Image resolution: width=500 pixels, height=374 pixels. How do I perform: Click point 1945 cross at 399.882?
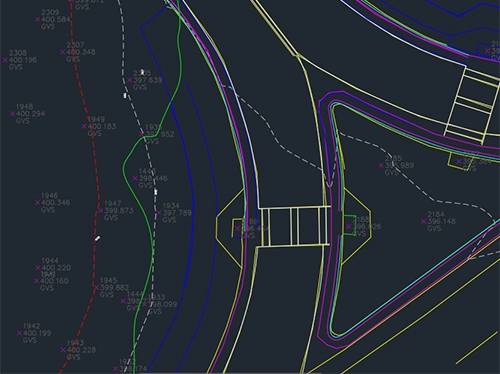tap(96, 288)
